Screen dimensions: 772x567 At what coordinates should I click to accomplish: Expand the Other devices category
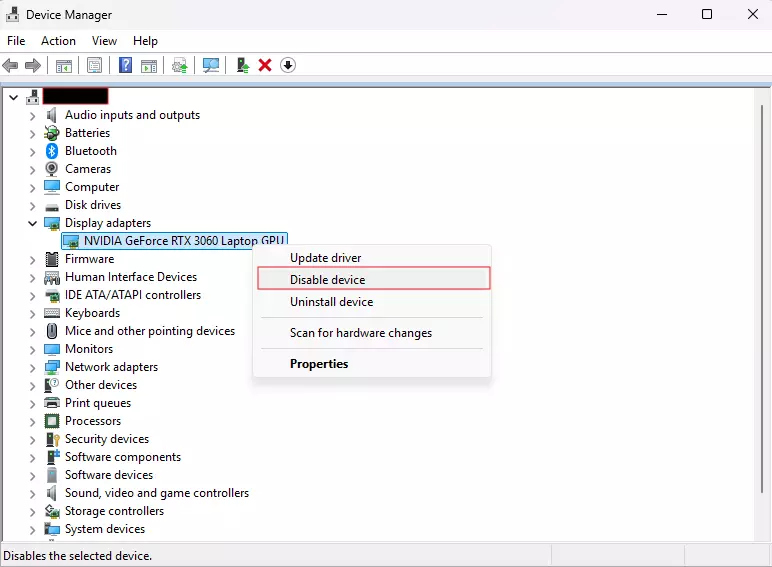point(32,386)
